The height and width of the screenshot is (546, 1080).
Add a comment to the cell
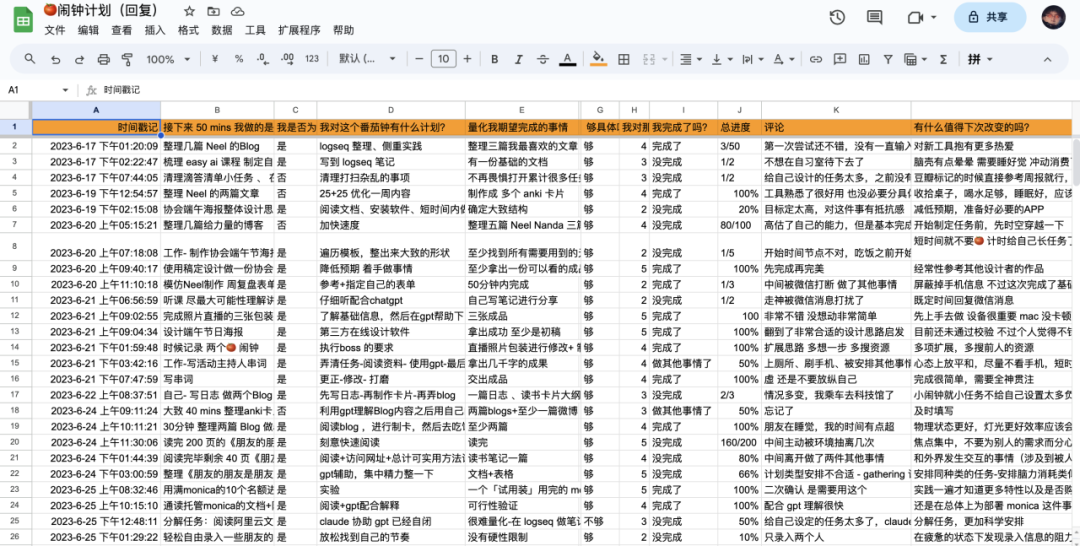(840, 59)
